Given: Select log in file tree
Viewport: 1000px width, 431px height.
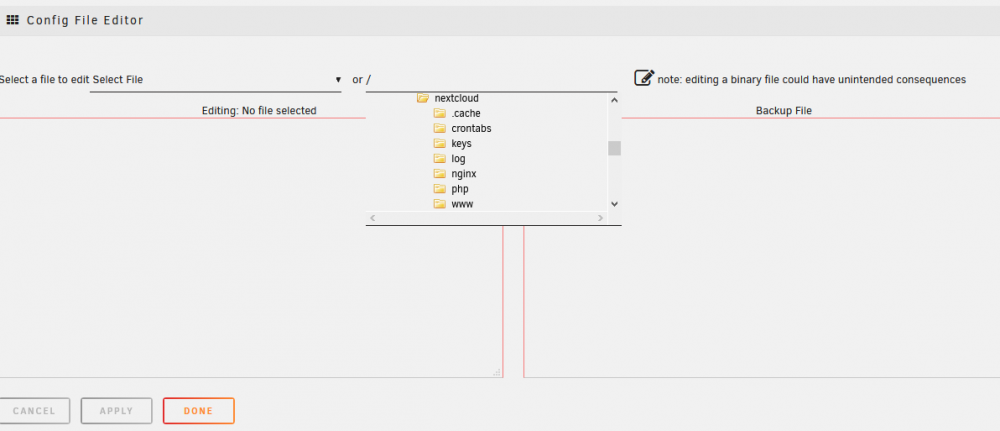Looking at the screenshot, I should coord(458,159).
